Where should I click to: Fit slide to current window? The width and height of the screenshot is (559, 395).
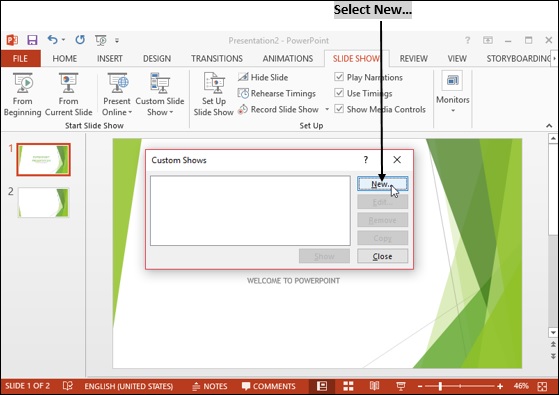click(542, 386)
